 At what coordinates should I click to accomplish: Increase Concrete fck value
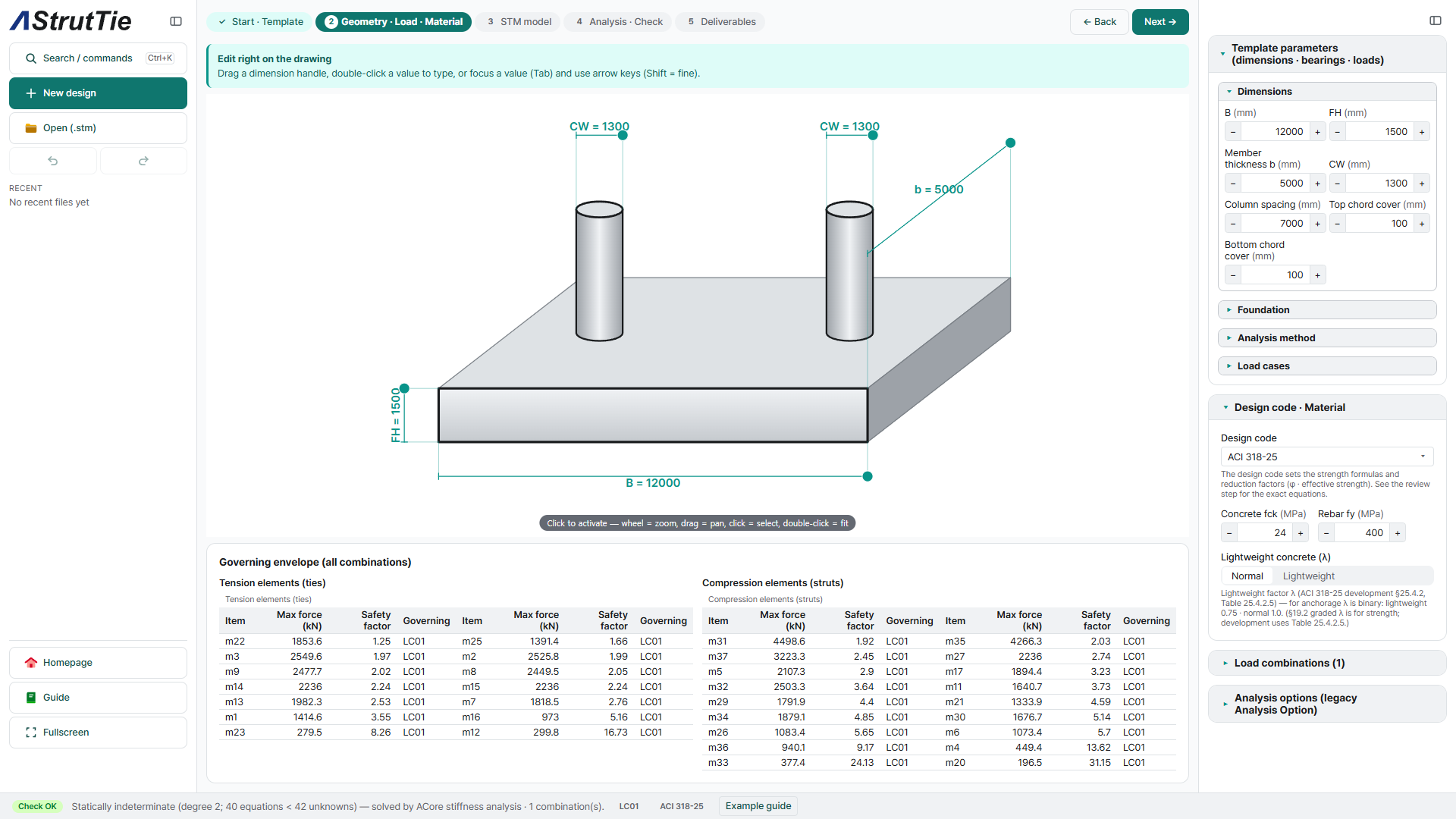(1300, 533)
